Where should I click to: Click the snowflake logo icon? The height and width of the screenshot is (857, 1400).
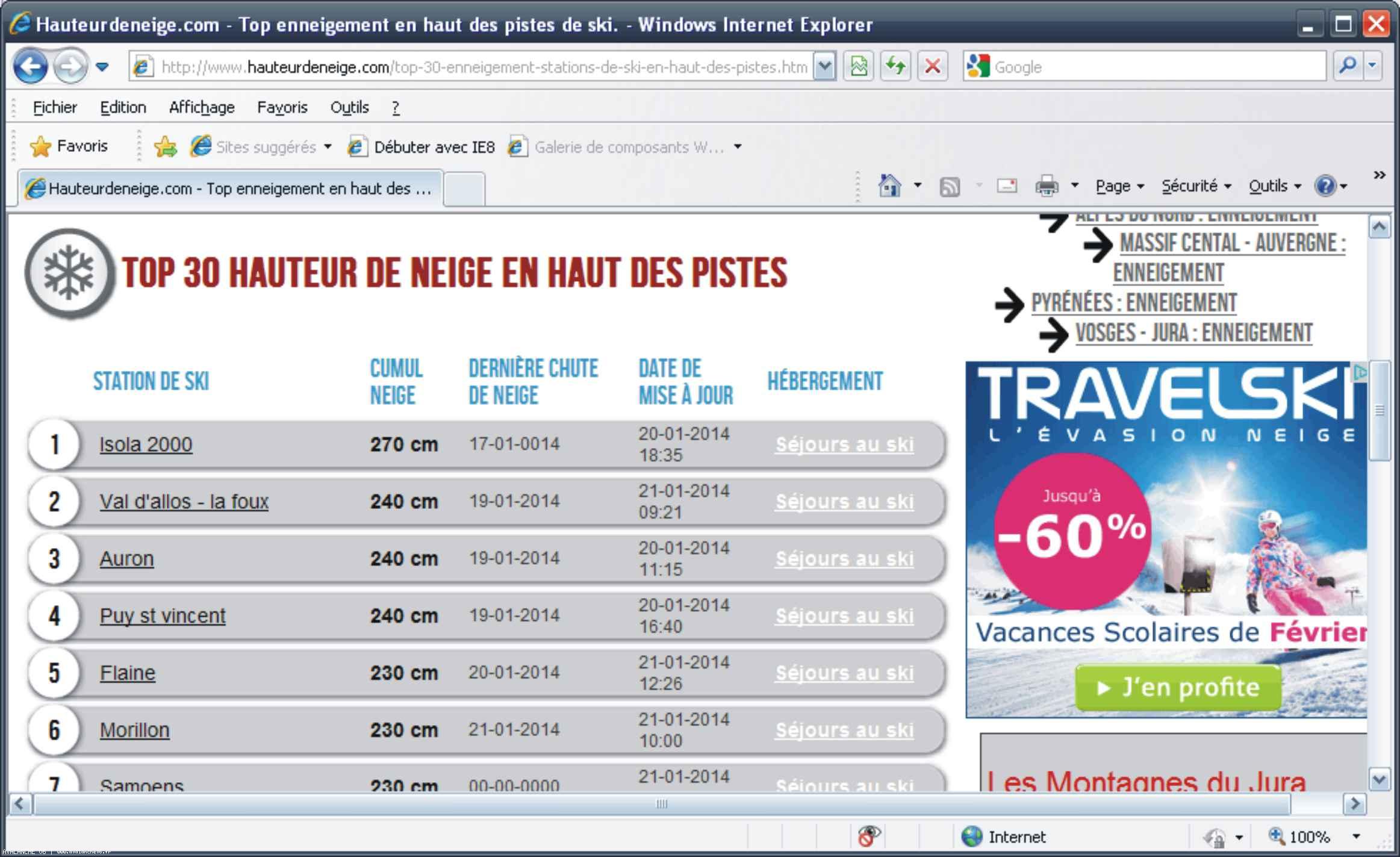coord(69,273)
